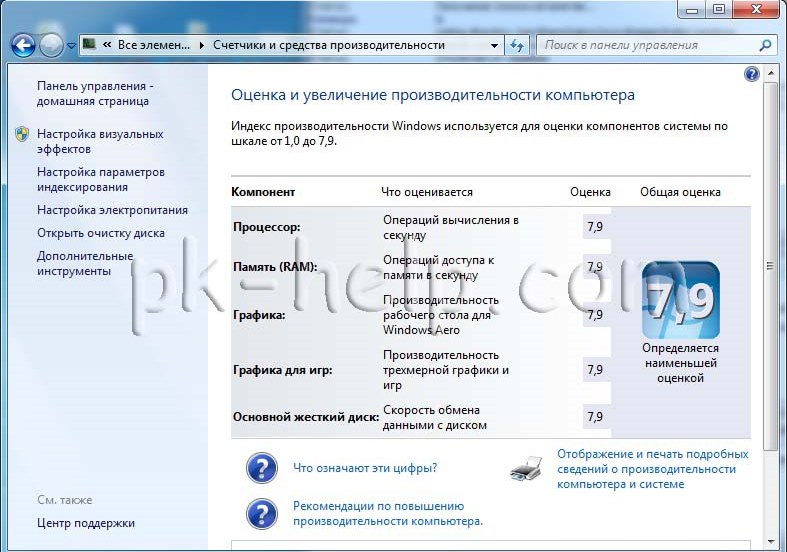The height and width of the screenshot is (552, 787).
Task: Select the "Основной жесткий диск:" label
Action: (306, 418)
